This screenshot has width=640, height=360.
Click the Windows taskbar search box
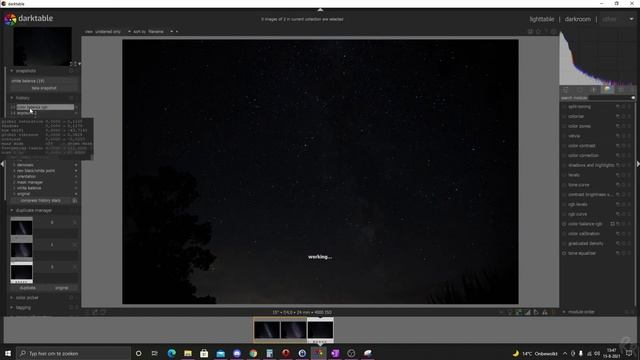(x=73, y=353)
